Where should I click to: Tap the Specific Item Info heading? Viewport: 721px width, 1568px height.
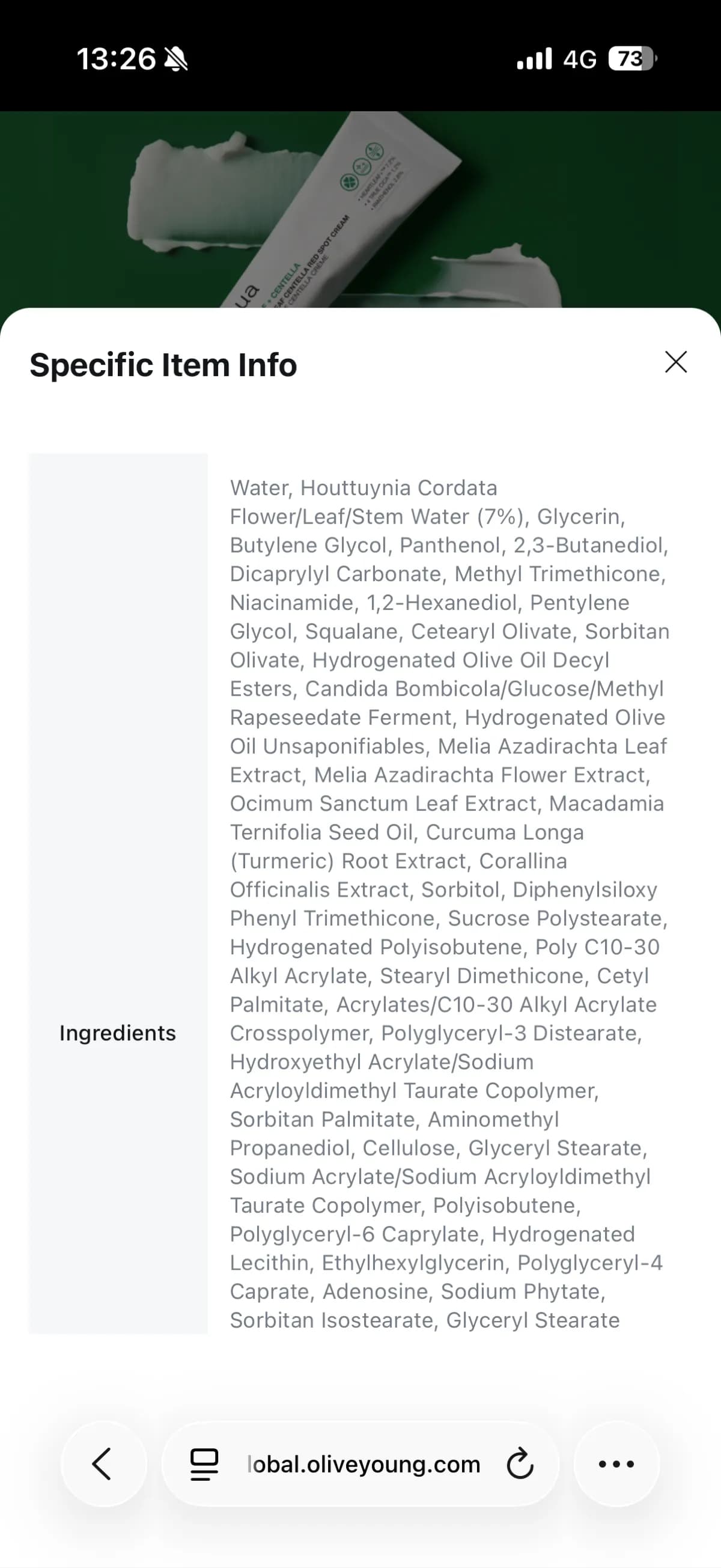[x=163, y=365]
